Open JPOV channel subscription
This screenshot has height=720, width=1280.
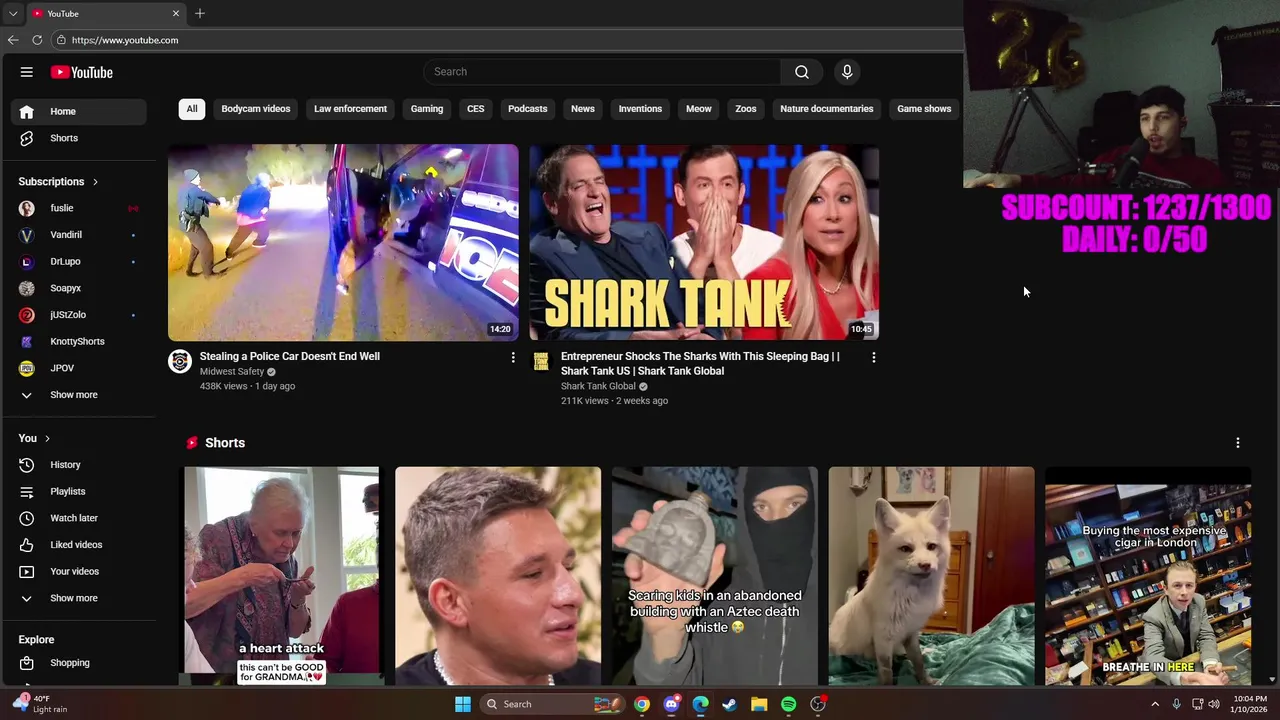(79, 368)
